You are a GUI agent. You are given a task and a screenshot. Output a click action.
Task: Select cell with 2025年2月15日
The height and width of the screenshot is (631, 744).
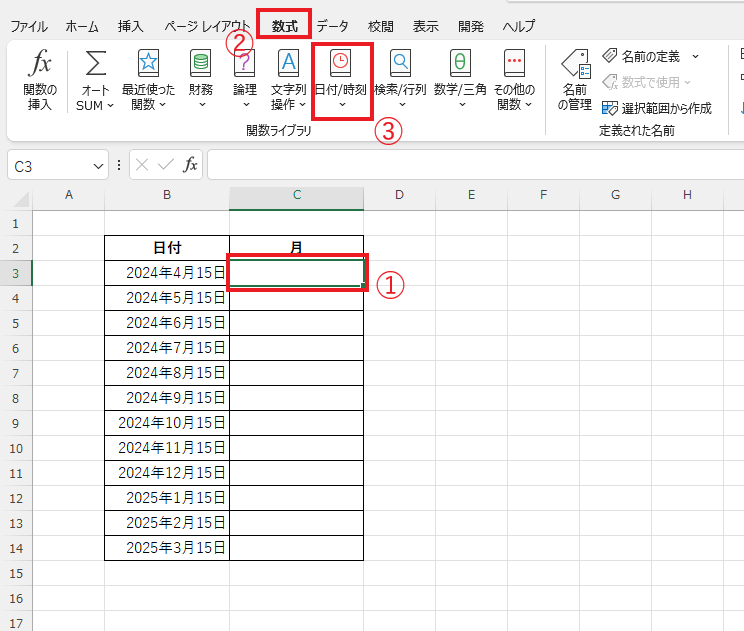[x=167, y=523]
